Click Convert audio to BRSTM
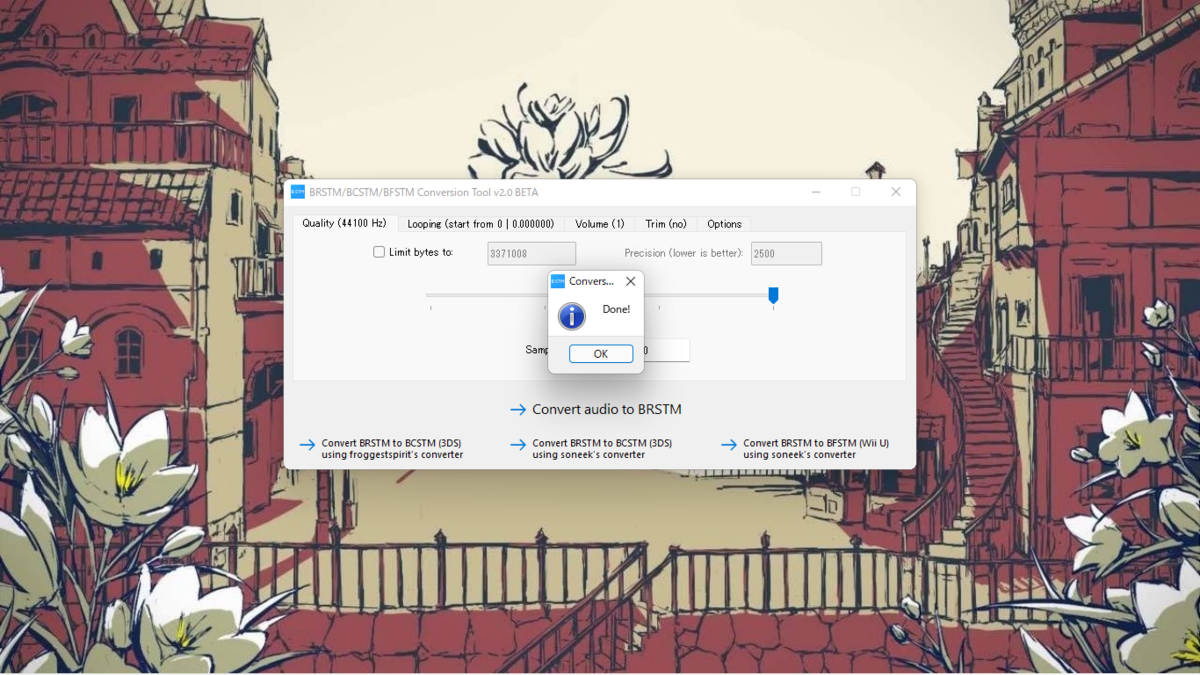 (607, 409)
